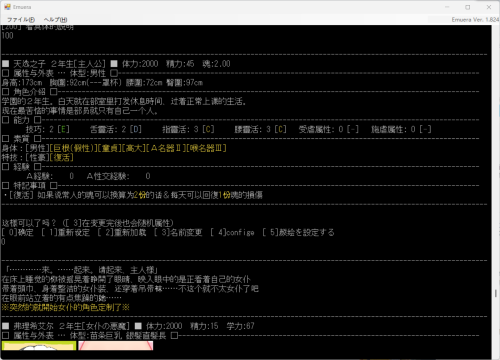Choose option [0]确定
This screenshot has height=360, width=500.
tap(18, 232)
